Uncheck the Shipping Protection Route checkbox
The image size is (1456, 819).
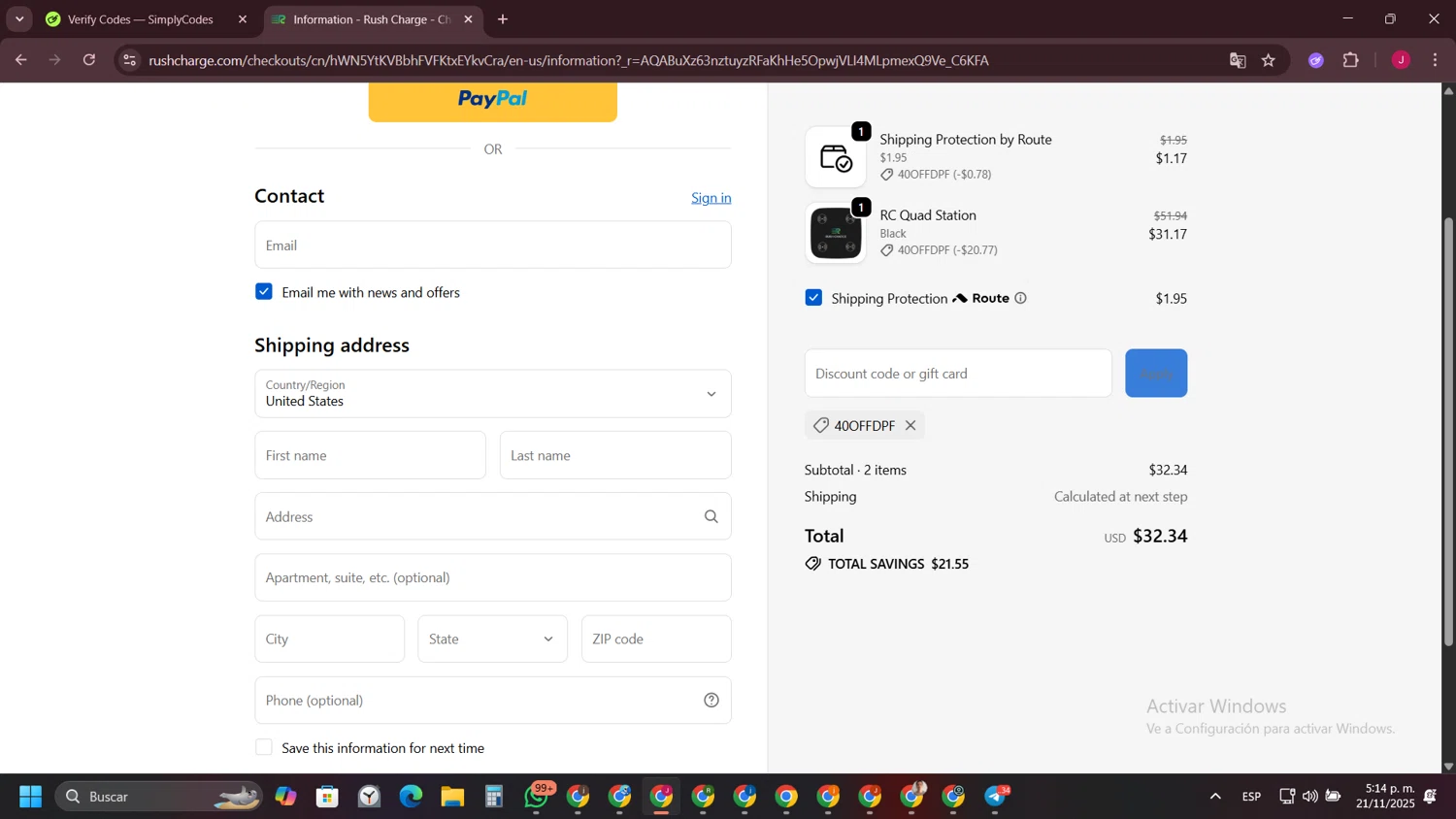813,298
